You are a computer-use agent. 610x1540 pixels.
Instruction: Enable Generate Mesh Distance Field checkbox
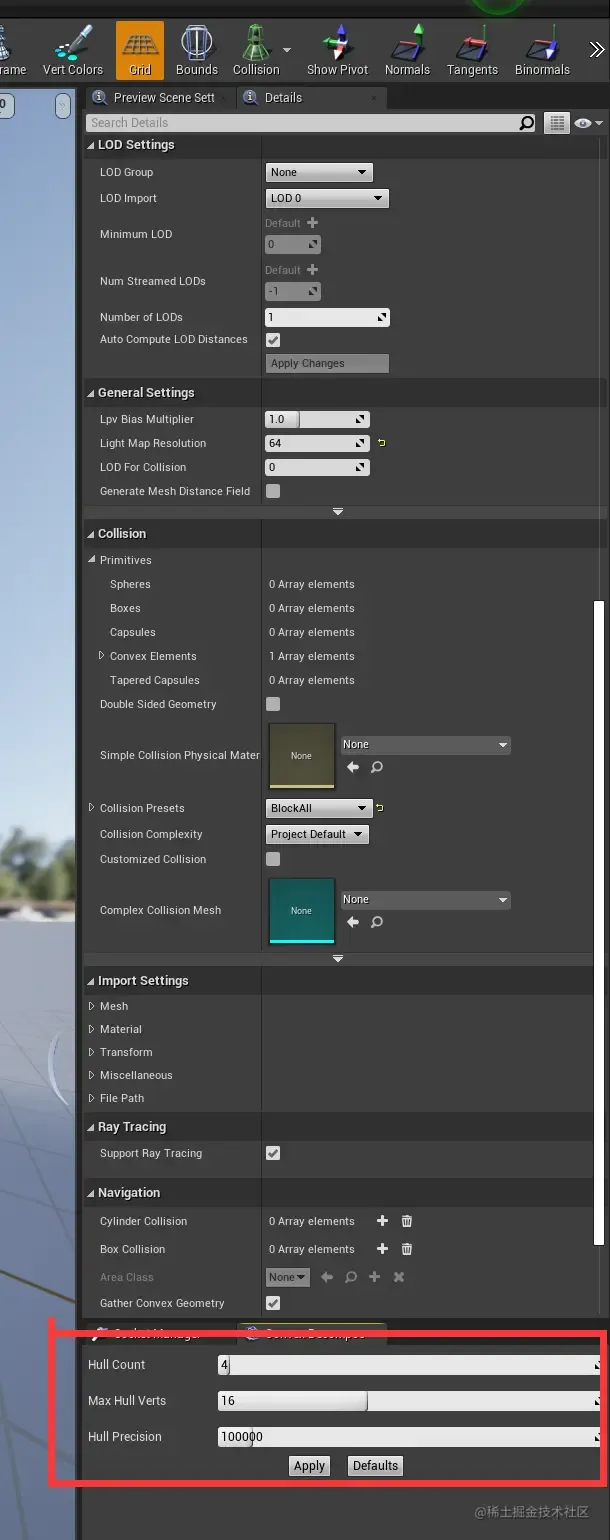[273, 491]
